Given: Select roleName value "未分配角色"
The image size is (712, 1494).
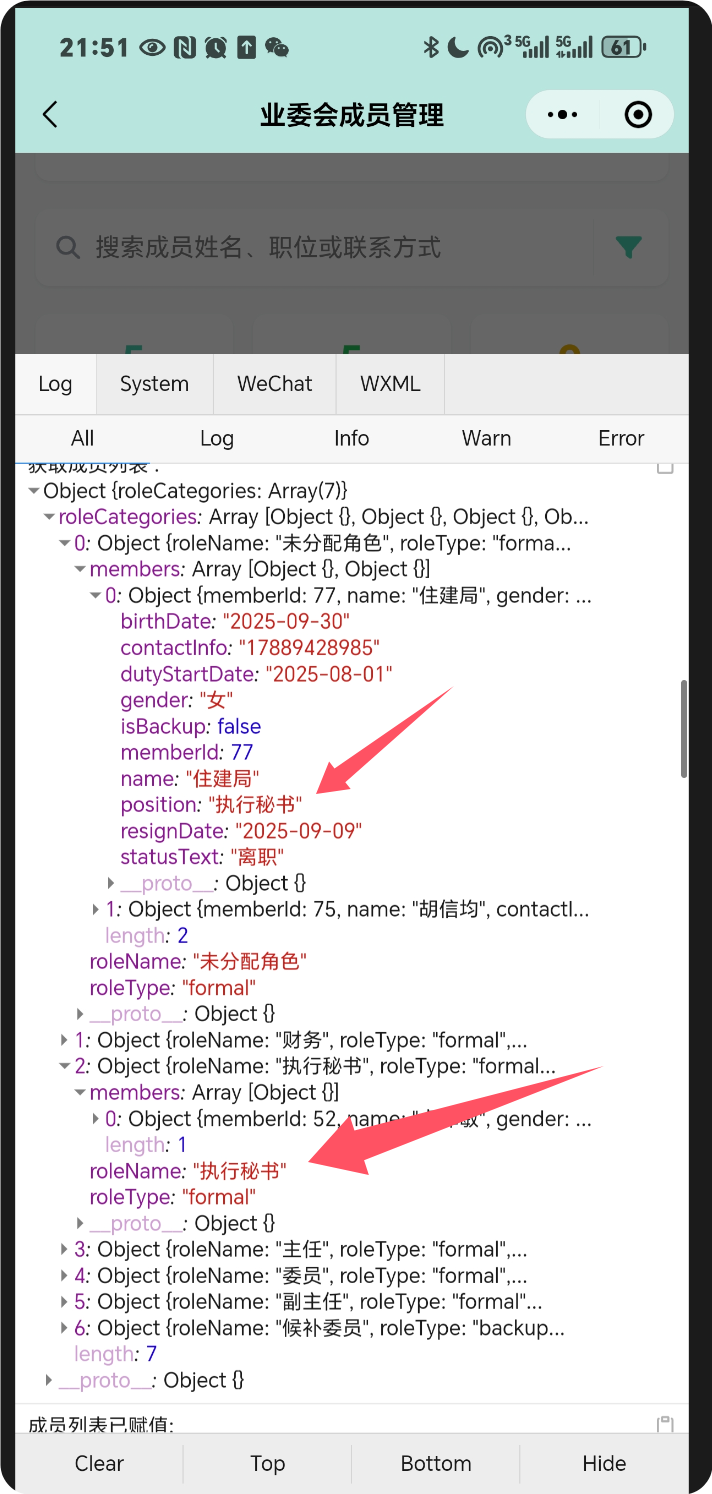Looking at the screenshot, I should point(249,961).
